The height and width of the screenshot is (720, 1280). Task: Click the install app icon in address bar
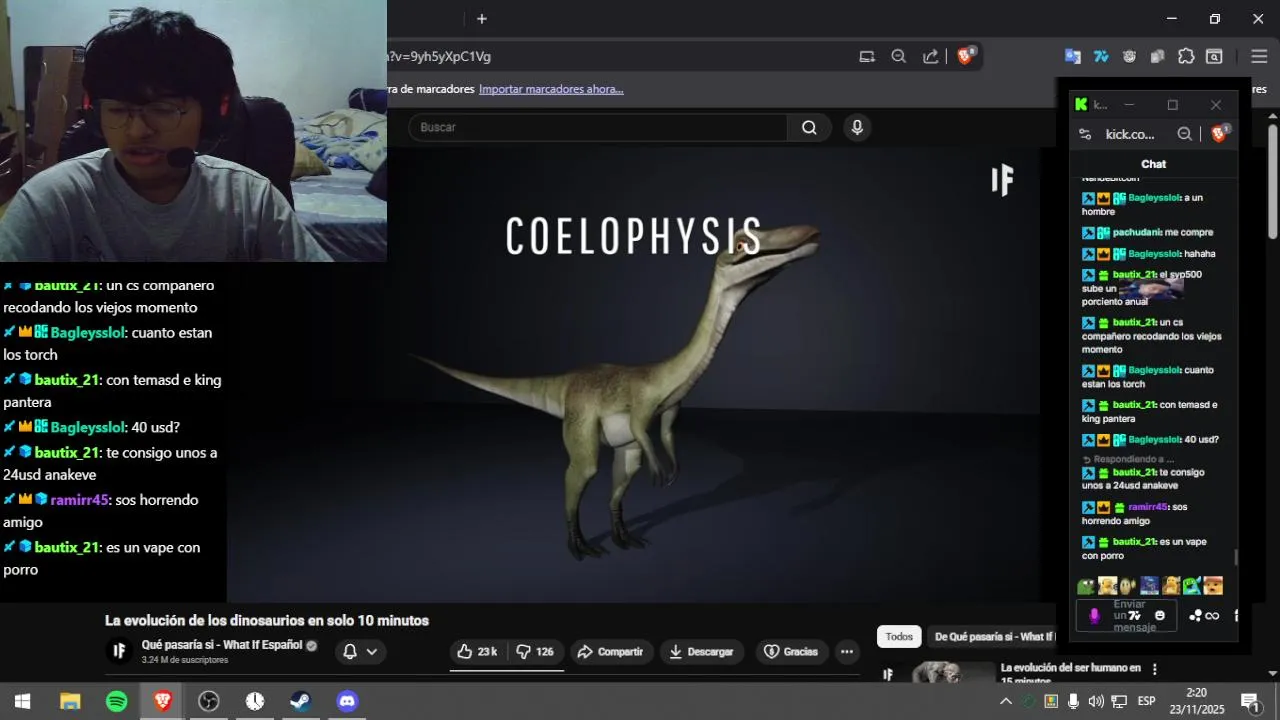[867, 57]
